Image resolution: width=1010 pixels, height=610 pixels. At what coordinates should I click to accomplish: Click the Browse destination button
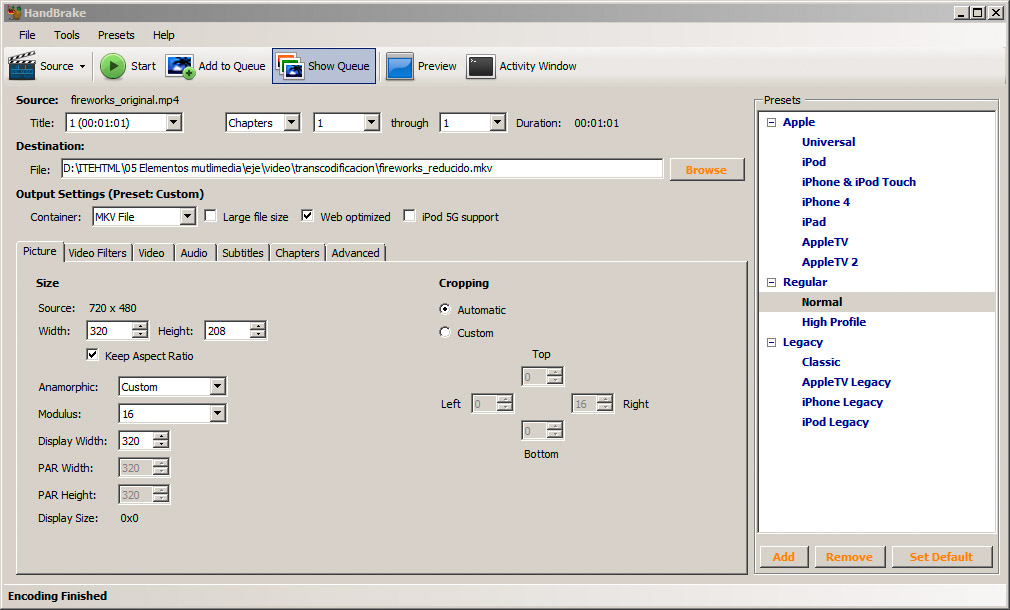707,169
